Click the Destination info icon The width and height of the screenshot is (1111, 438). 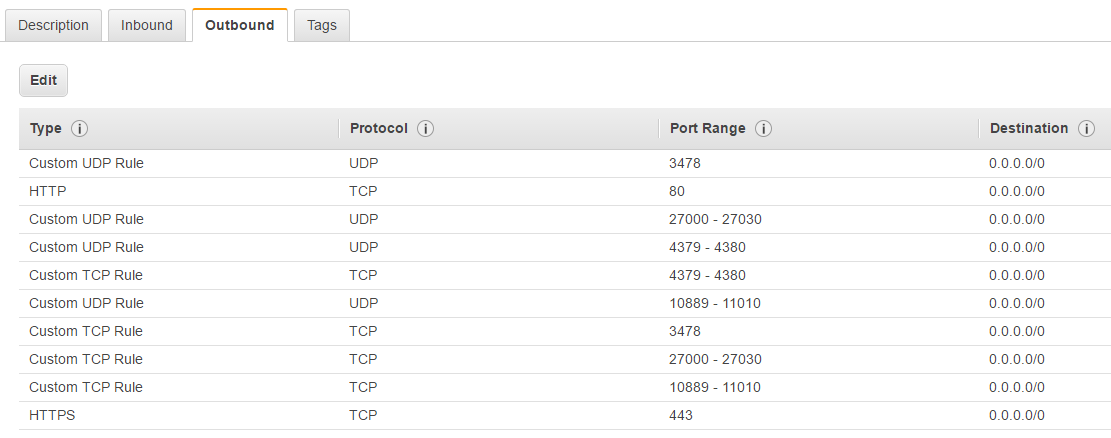tap(1086, 129)
